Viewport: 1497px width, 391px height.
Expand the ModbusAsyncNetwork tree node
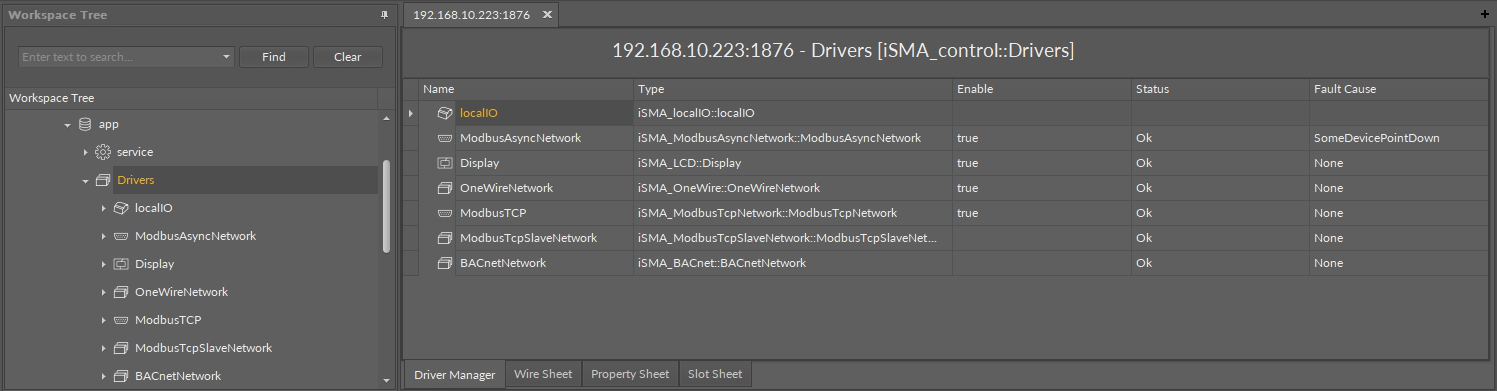tap(103, 236)
